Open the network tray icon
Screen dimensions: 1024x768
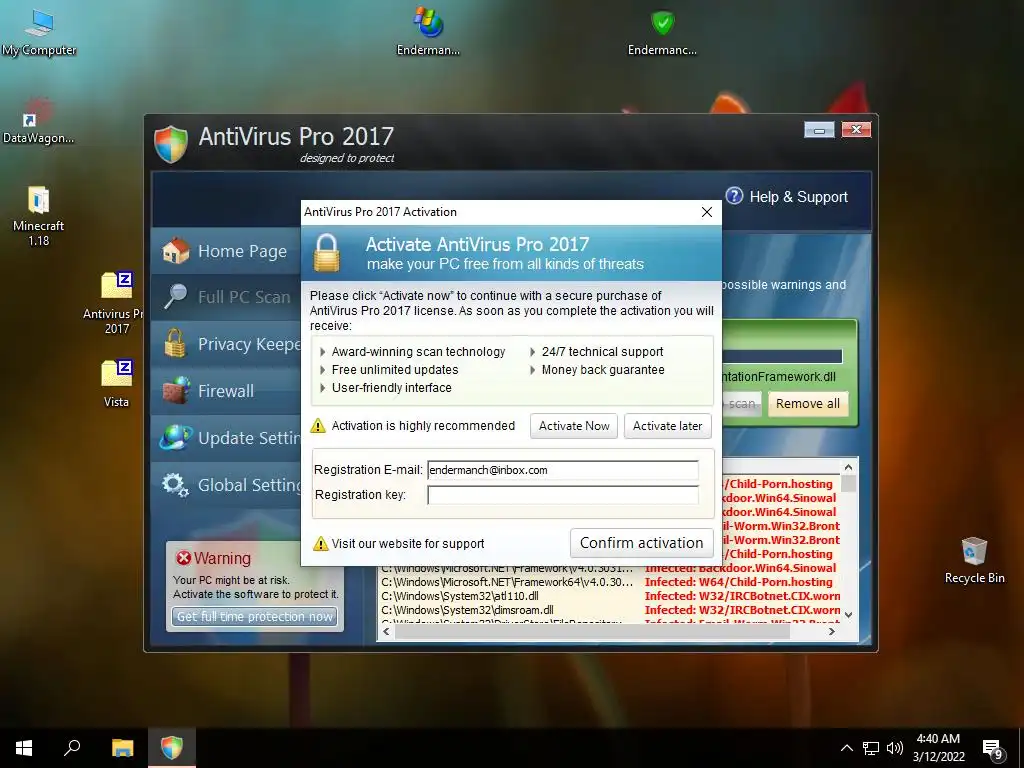pyautogui.click(x=871, y=748)
